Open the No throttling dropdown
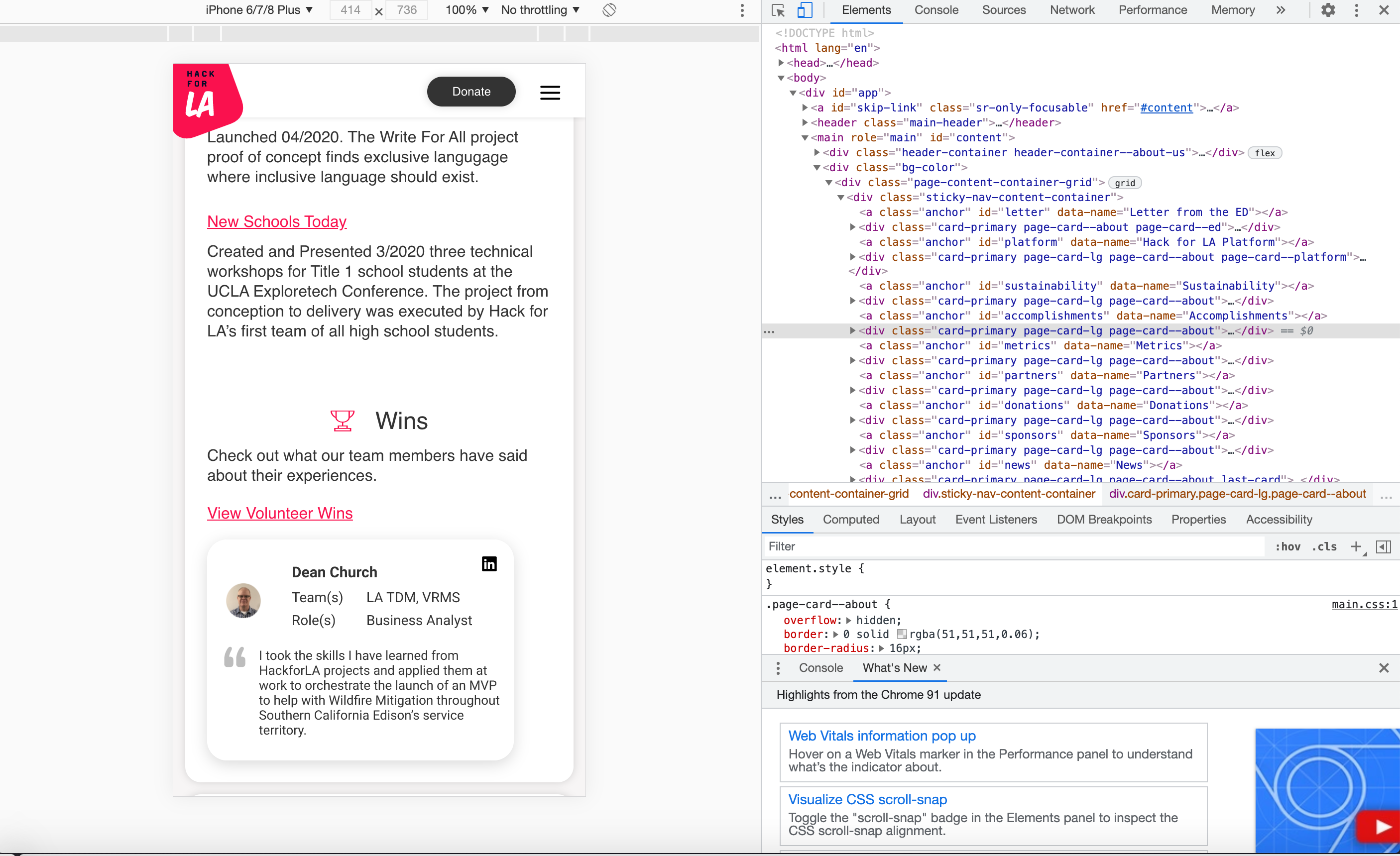1400x856 pixels. point(540,10)
